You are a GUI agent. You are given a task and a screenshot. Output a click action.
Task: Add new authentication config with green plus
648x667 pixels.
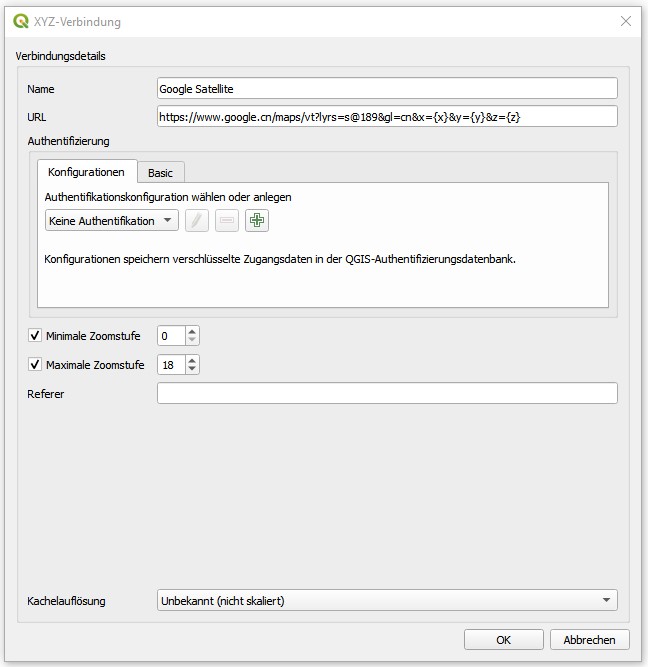tap(257, 220)
